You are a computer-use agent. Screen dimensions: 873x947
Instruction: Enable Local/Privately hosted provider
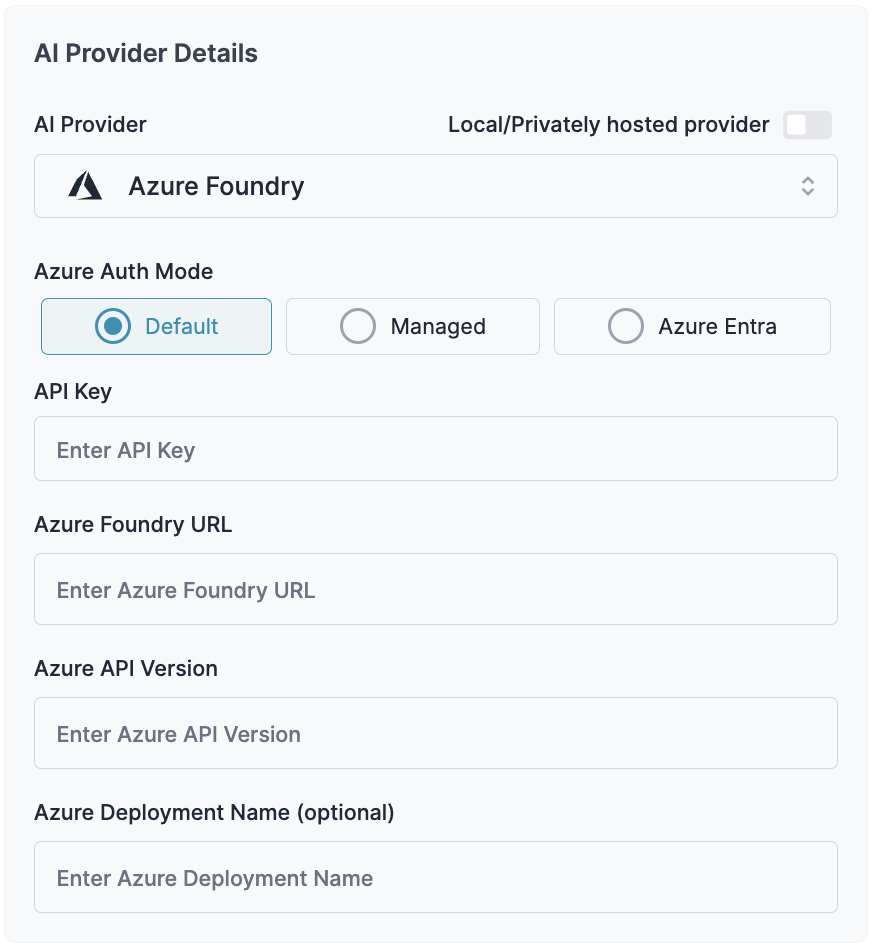[807, 124]
